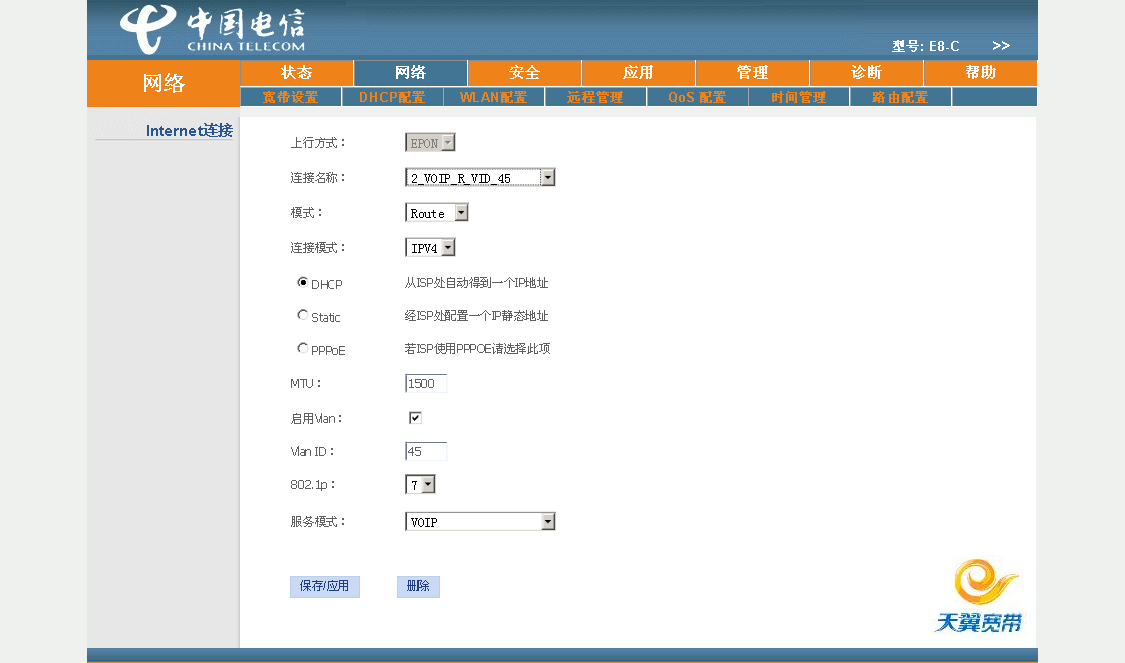The height and width of the screenshot is (663, 1125).
Task: Switch to the 状态 tab
Action: tap(297, 72)
